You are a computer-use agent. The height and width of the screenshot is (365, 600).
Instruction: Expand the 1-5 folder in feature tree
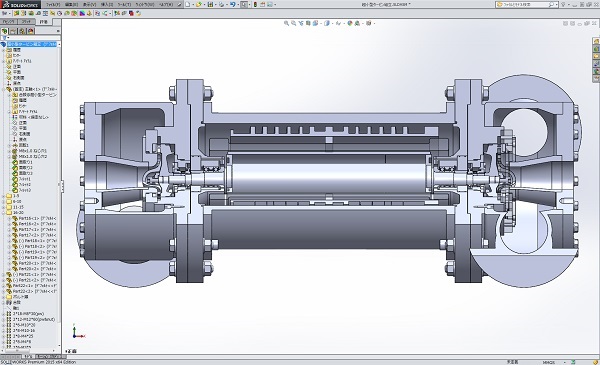4,196
